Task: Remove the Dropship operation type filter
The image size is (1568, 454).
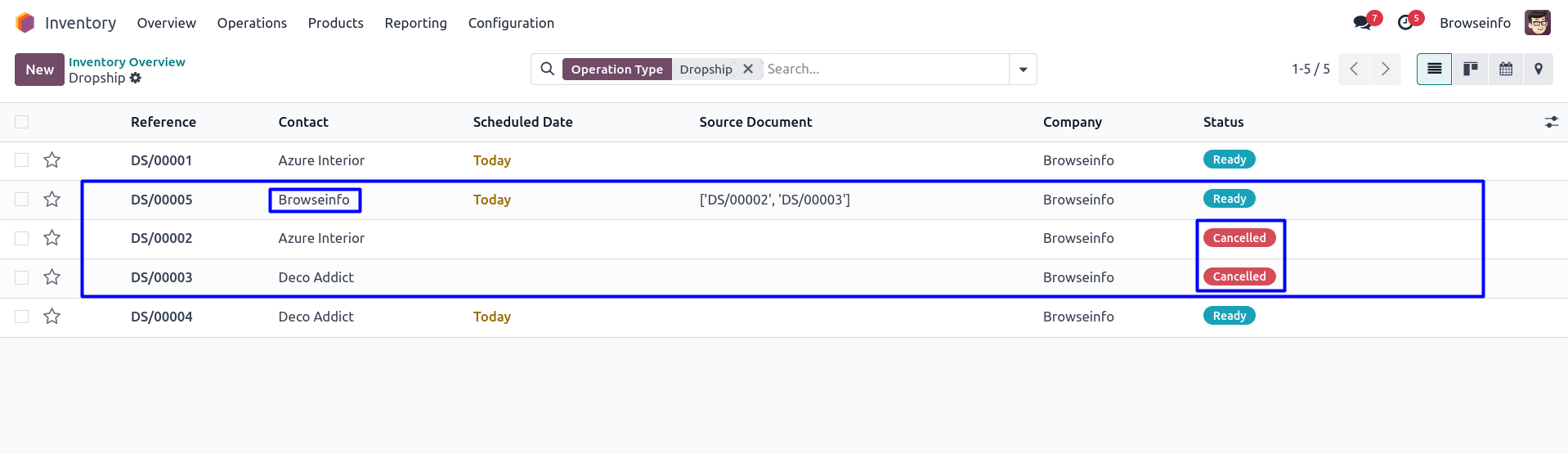Action: (747, 70)
